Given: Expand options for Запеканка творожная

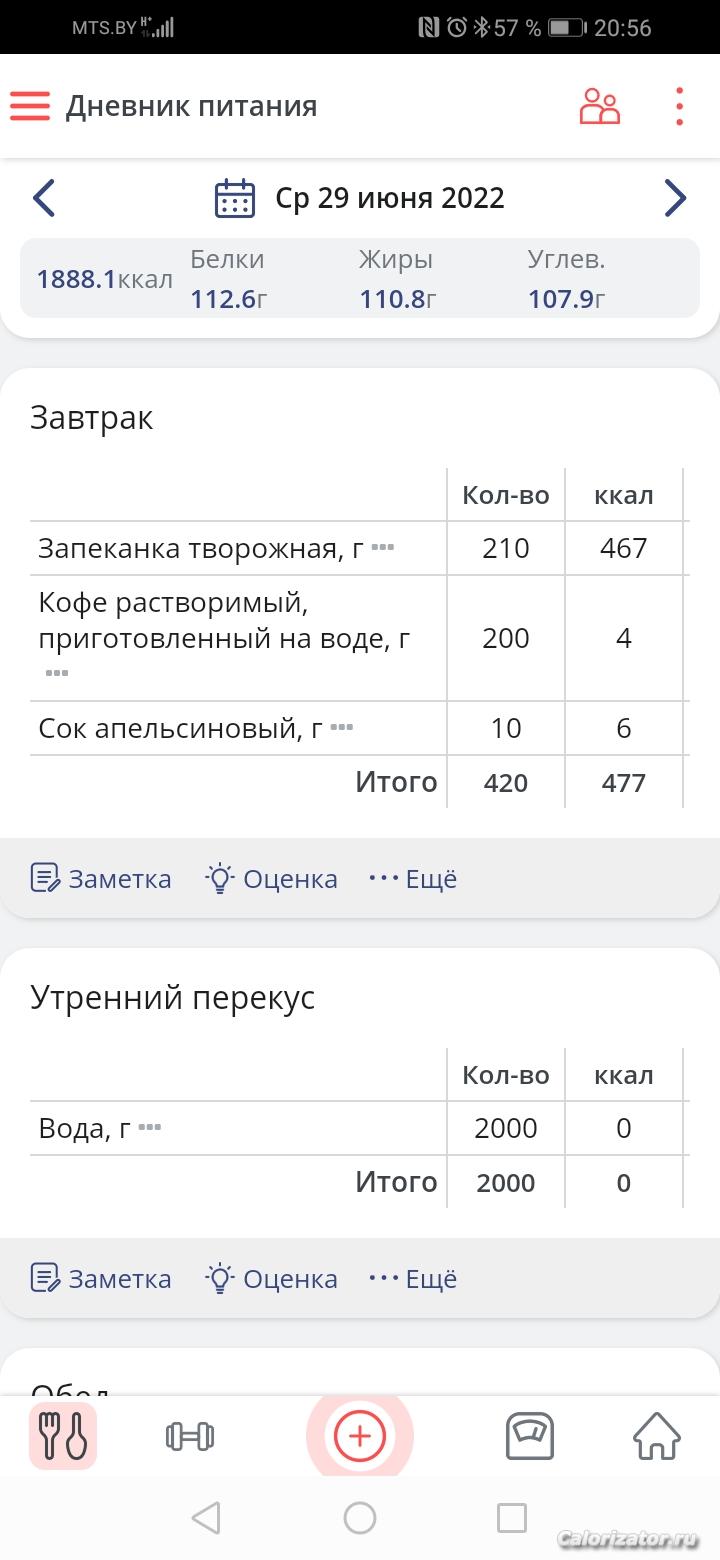Looking at the screenshot, I should click(x=382, y=548).
